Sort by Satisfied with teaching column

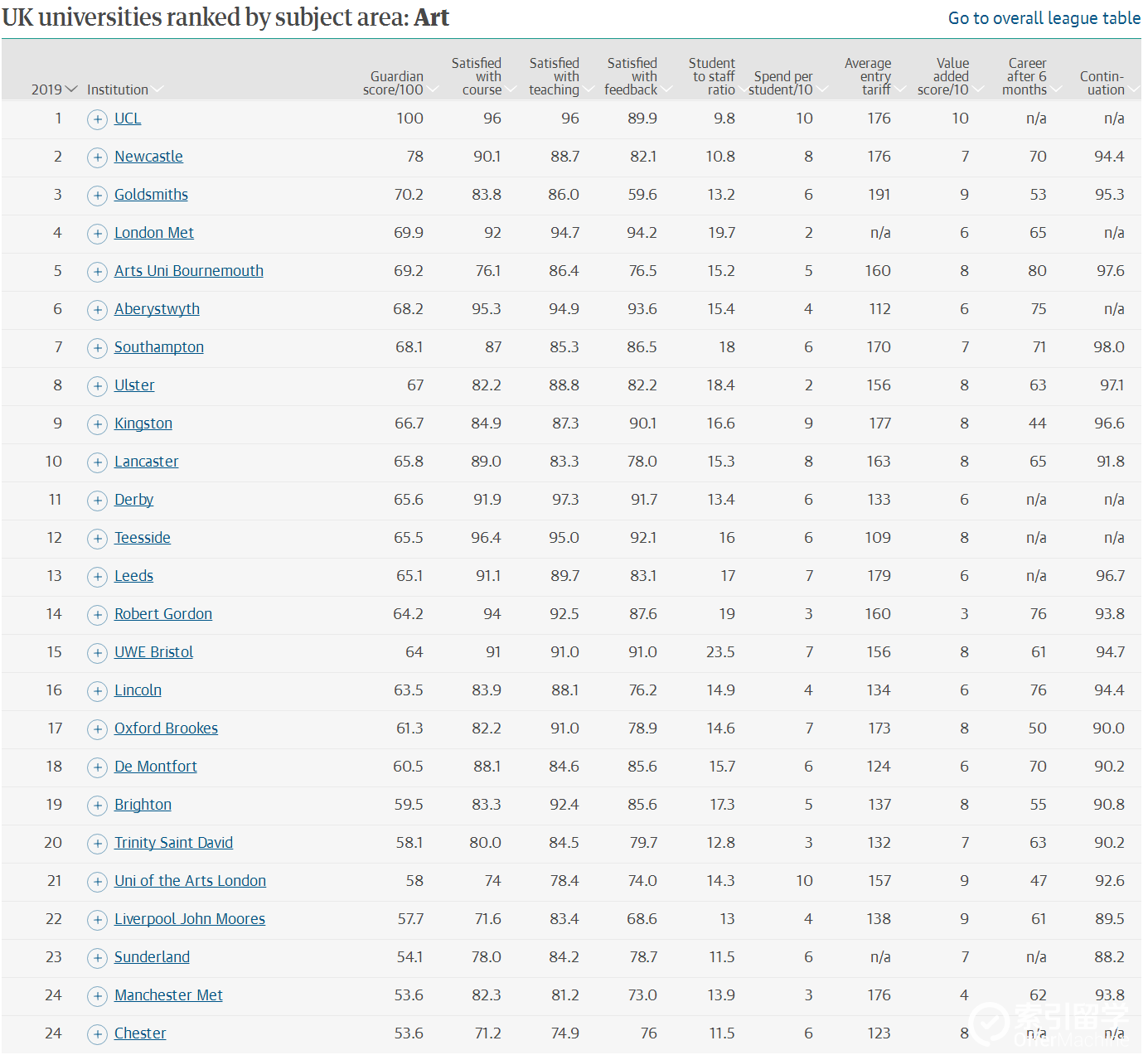pos(561,76)
